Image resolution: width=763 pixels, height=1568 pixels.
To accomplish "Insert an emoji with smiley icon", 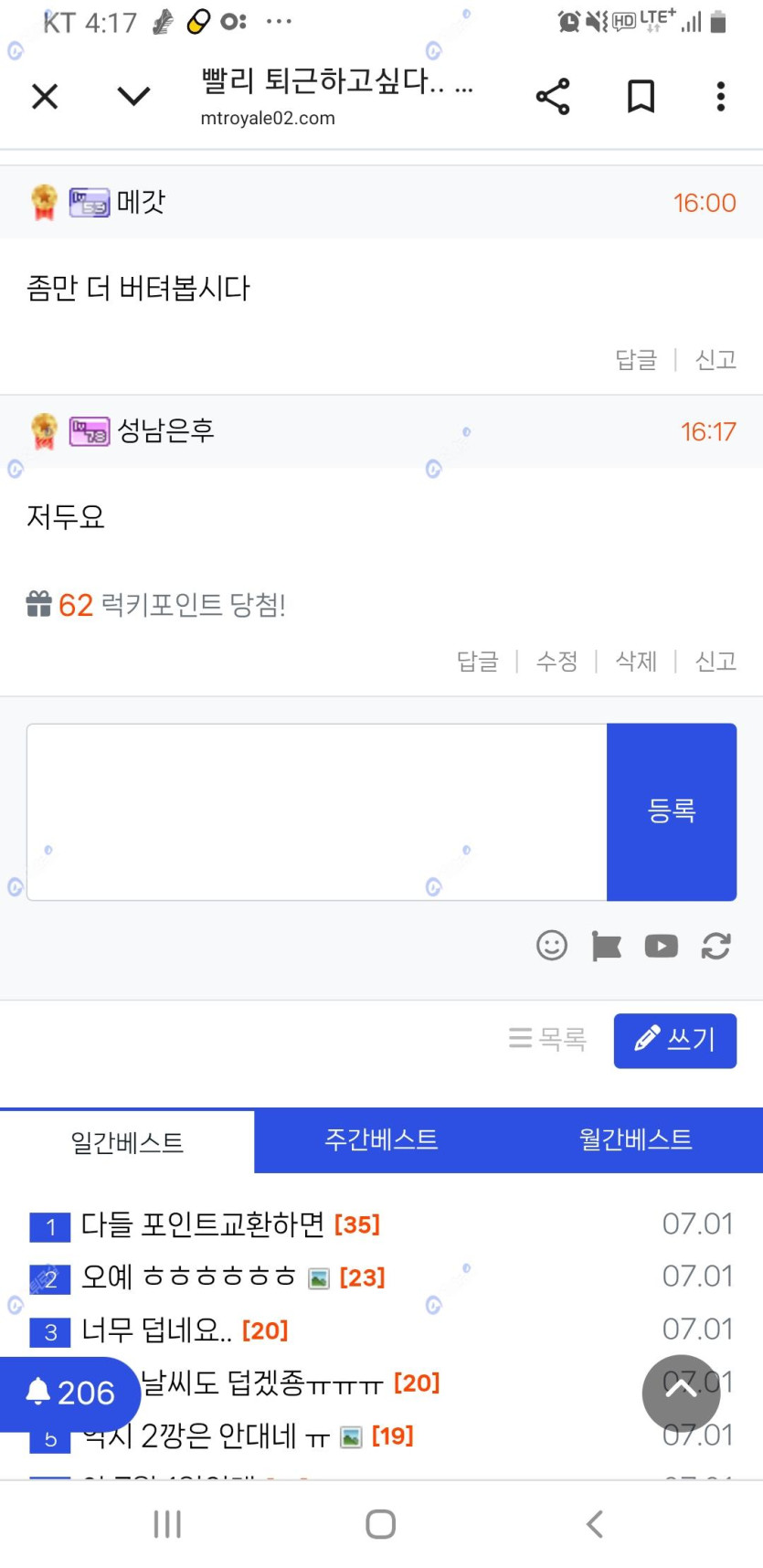I will (x=552, y=945).
